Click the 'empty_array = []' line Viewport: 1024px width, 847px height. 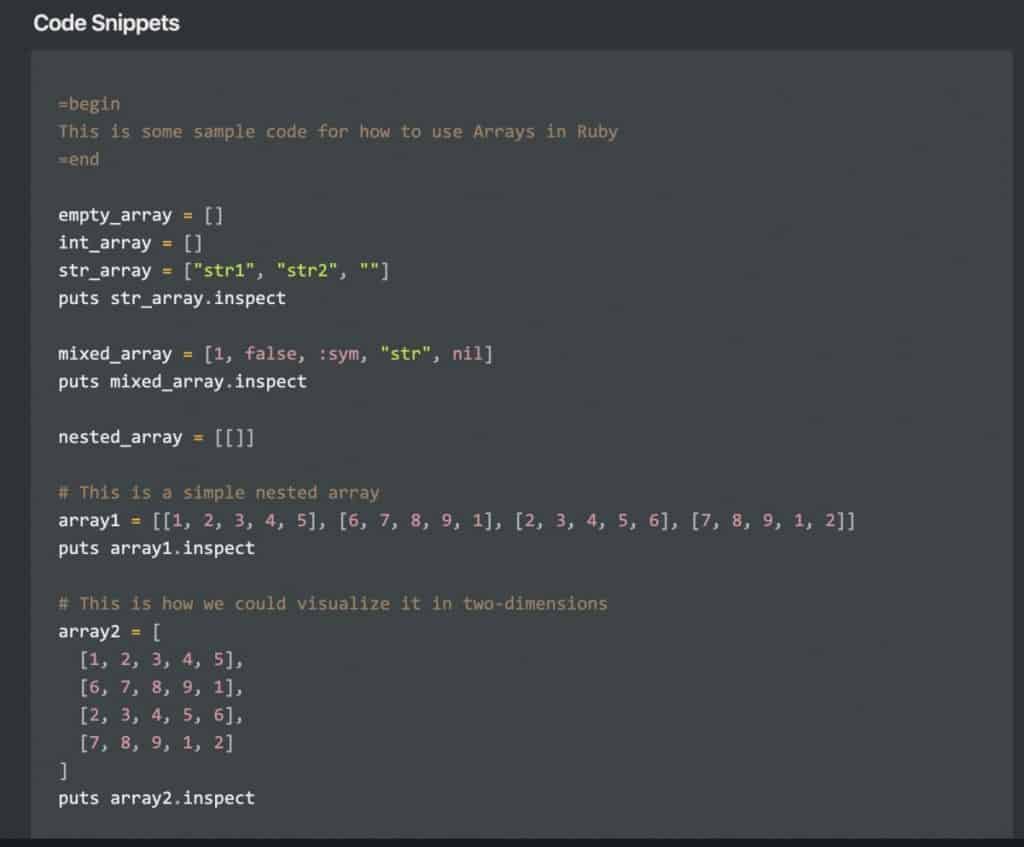(140, 216)
